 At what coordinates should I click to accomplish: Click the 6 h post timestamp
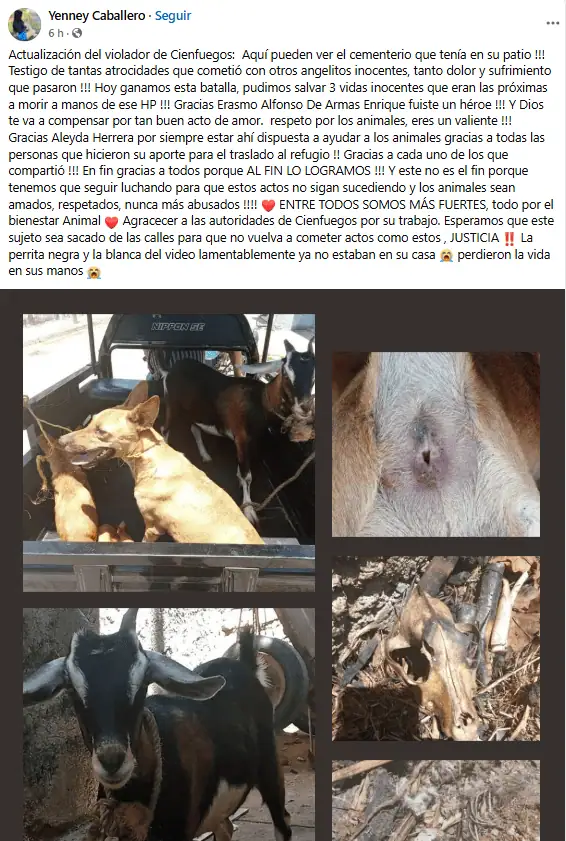pyautogui.click(x=56, y=33)
